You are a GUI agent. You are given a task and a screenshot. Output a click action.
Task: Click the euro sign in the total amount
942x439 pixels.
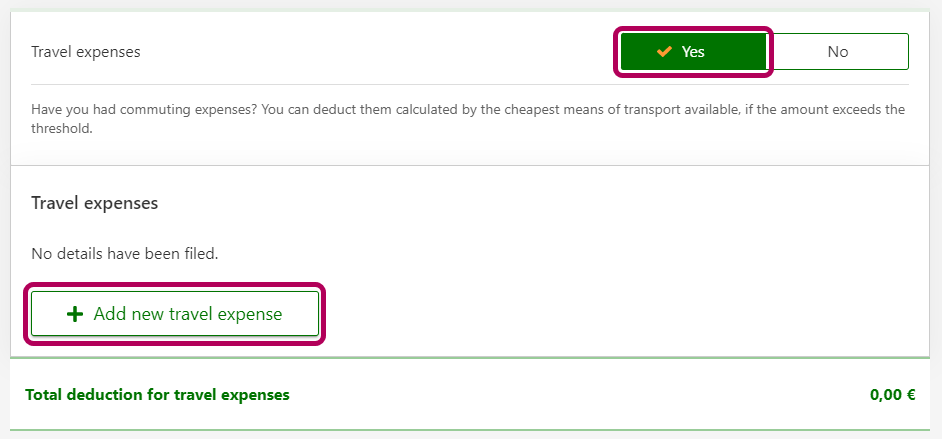910,395
